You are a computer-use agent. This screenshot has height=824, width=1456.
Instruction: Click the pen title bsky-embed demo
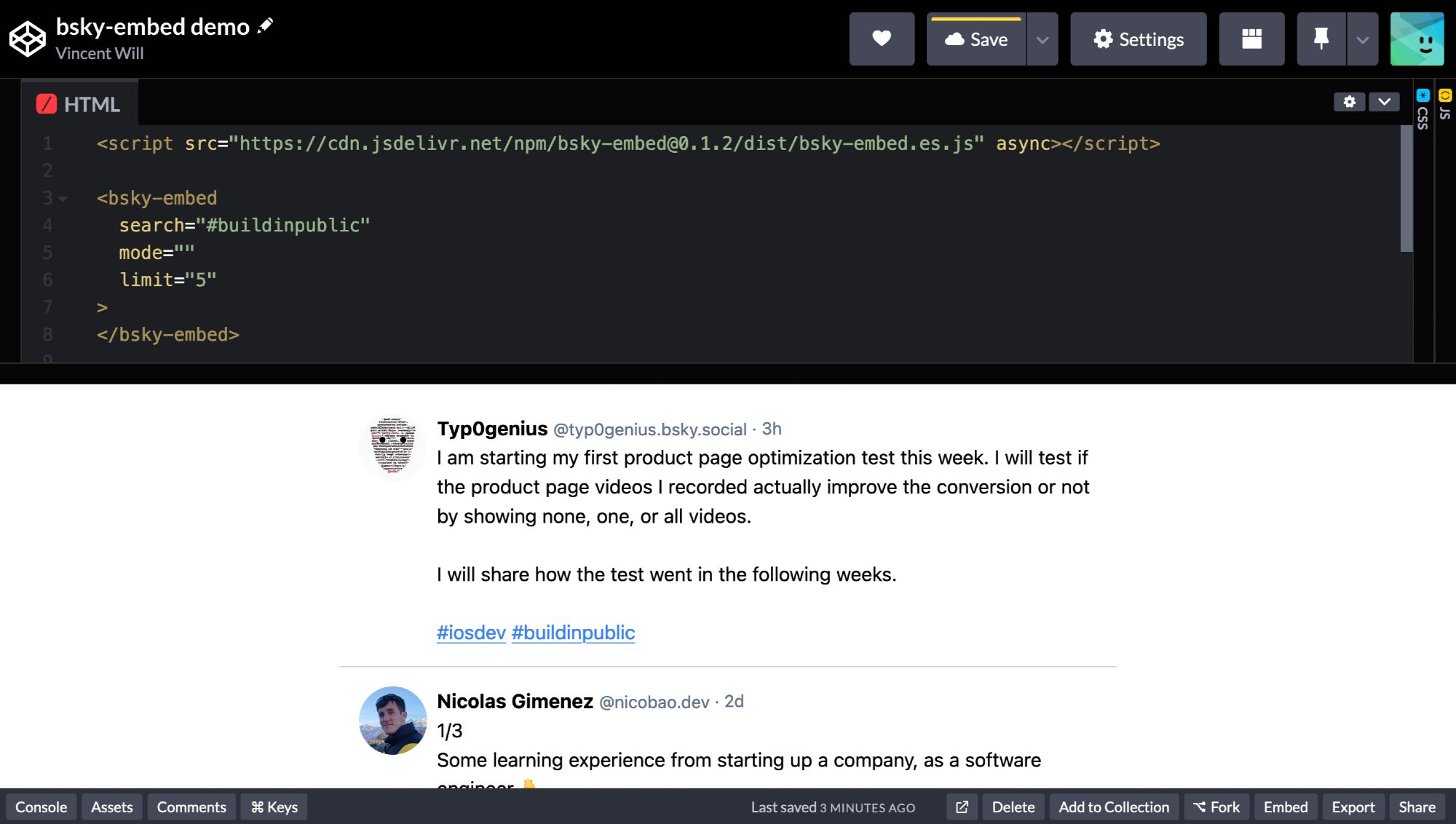[x=153, y=26]
